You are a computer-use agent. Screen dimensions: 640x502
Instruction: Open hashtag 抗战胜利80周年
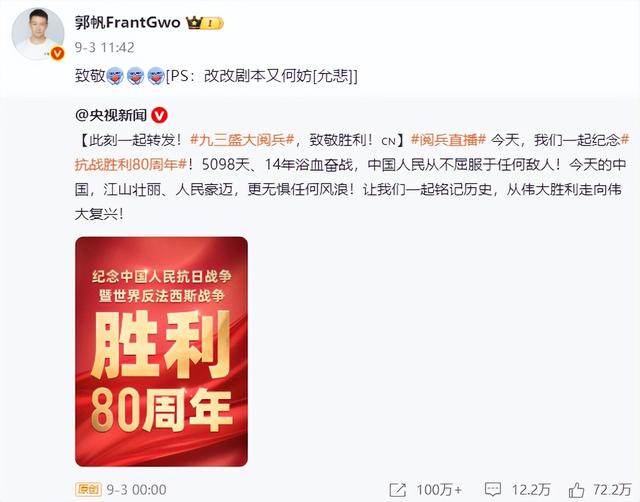click(x=131, y=164)
